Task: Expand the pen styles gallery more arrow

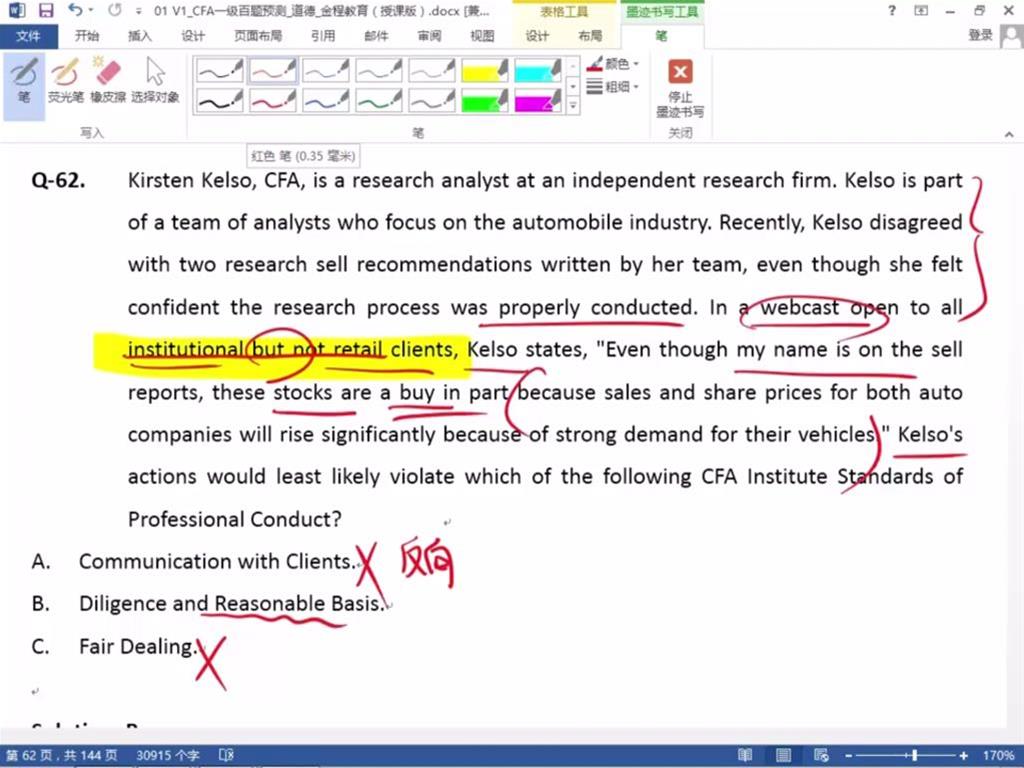Action: point(573,104)
